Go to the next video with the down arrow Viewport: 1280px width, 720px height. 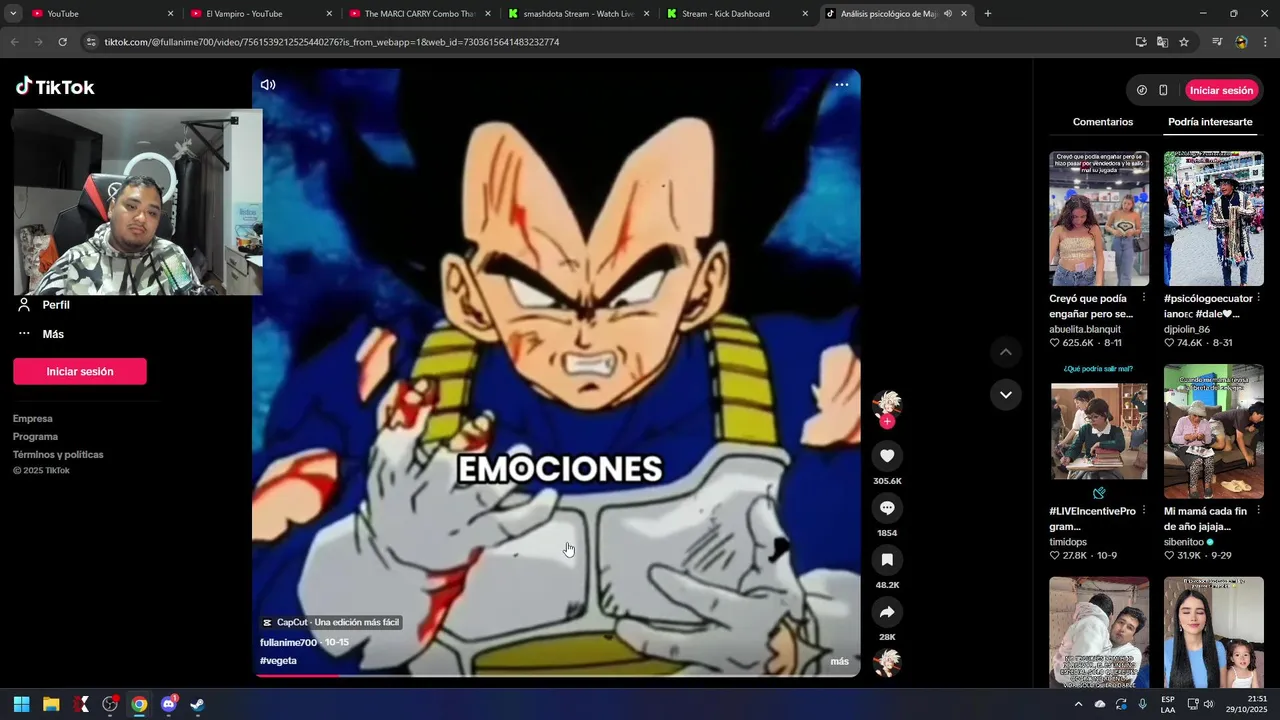pyautogui.click(x=1006, y=394)
